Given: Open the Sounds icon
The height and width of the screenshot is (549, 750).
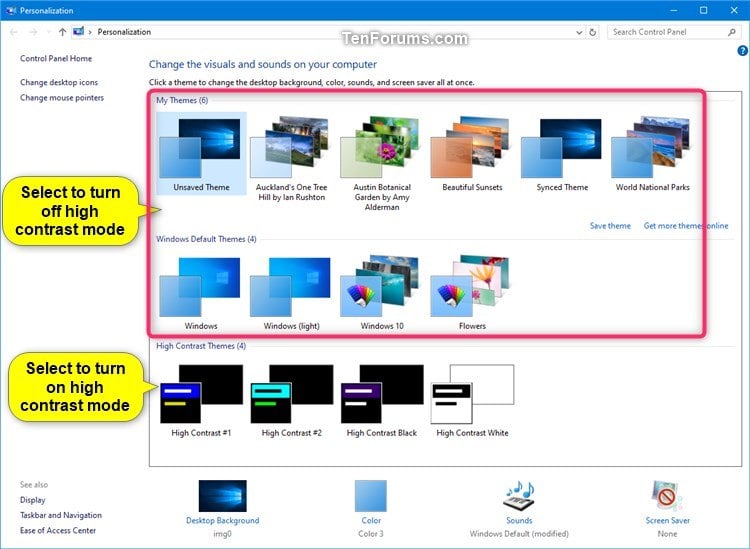Looking at the screenshot, I should click(519, 496).
